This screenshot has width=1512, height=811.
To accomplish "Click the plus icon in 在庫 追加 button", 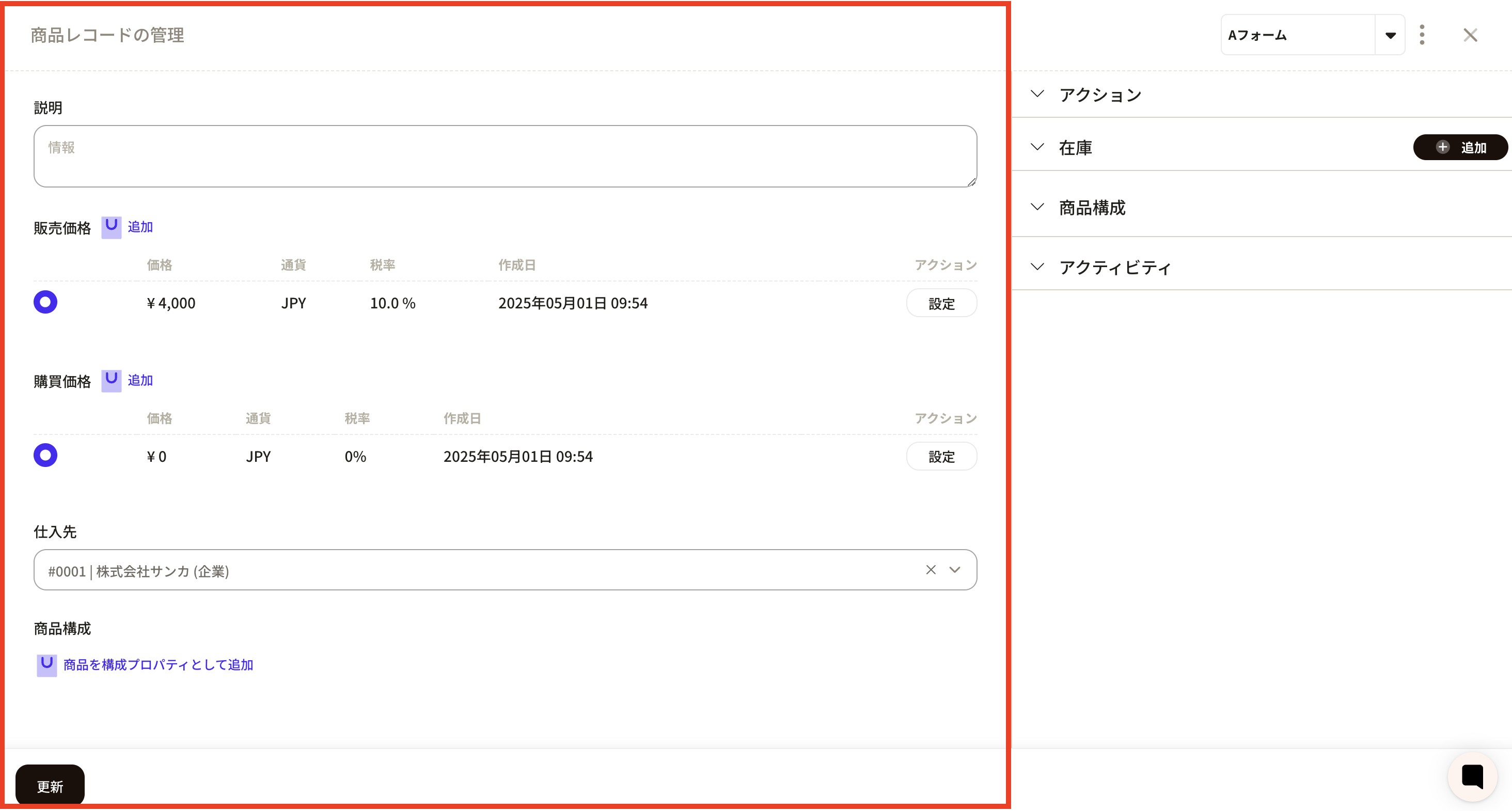I will tap(1442, 147).
